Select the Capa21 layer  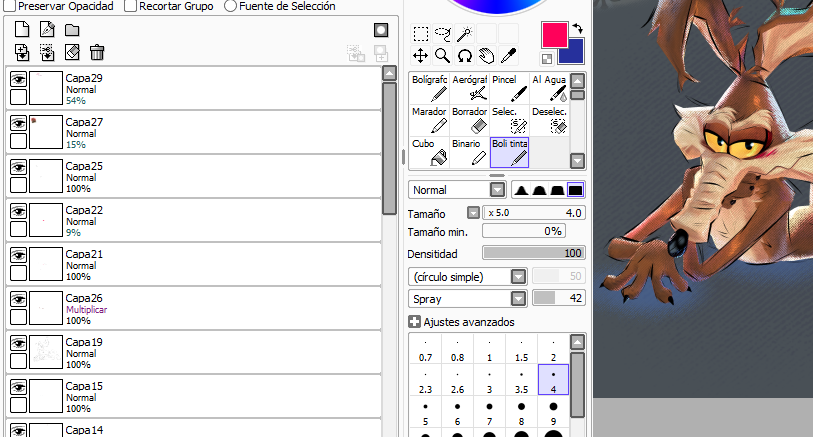(193, 264)
